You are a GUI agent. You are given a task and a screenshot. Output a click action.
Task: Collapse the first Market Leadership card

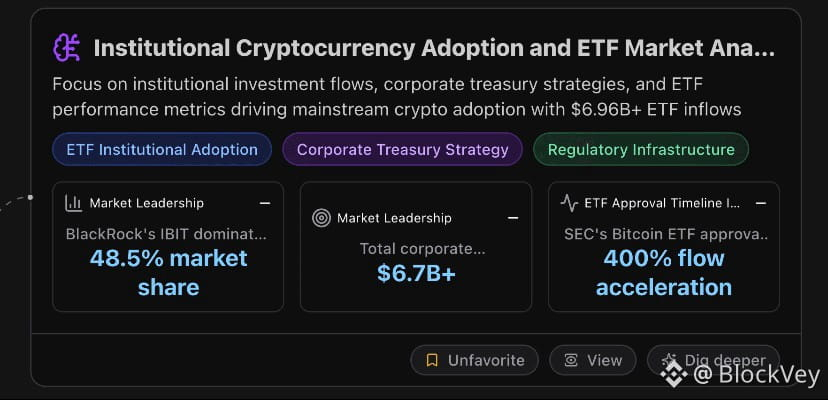tap(264, 203)
